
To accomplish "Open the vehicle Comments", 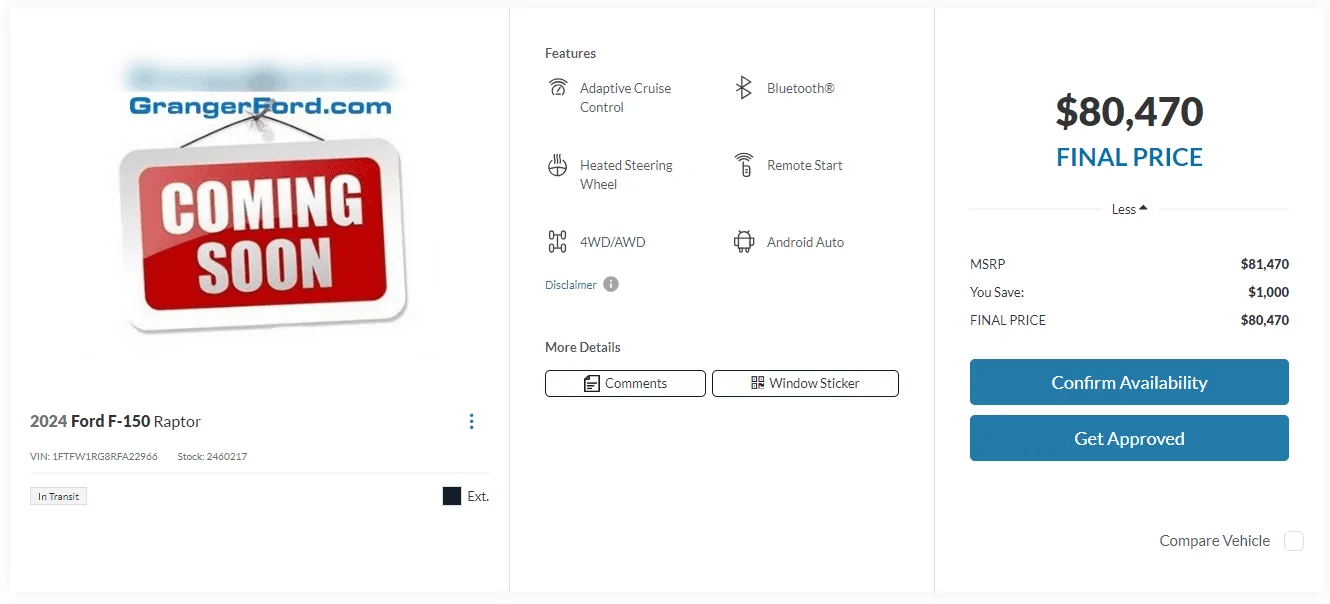I will (x=625, y=383).
